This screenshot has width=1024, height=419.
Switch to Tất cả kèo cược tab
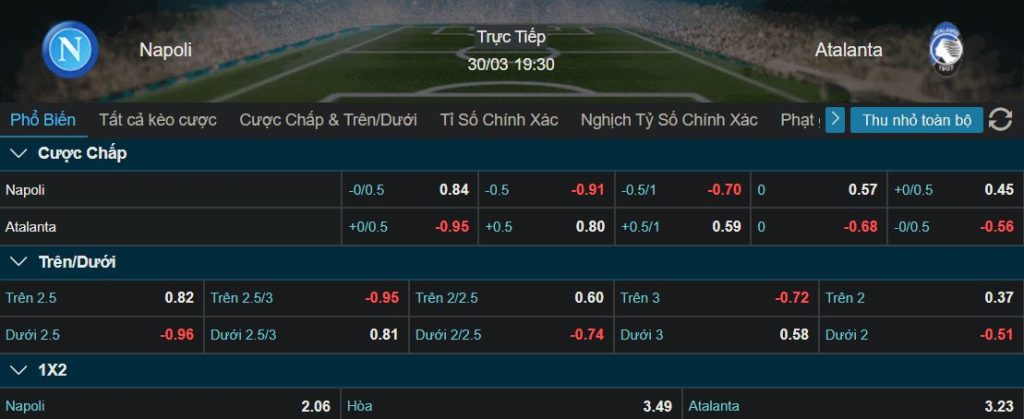(158, 120)
